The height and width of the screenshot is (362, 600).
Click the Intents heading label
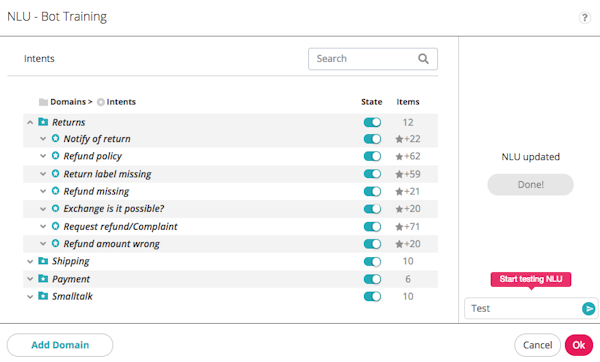[39, 59]
